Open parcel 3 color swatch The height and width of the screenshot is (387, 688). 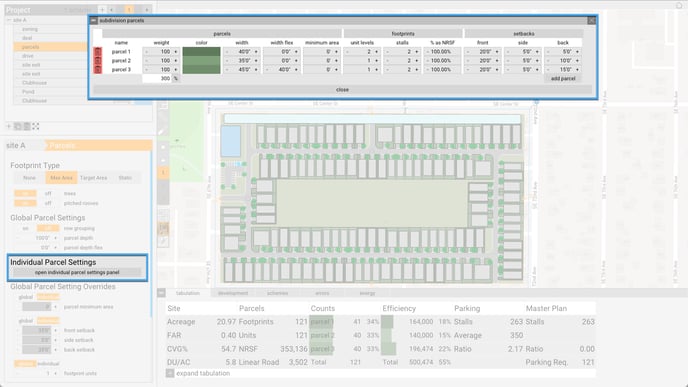click(x=201, y=69)
